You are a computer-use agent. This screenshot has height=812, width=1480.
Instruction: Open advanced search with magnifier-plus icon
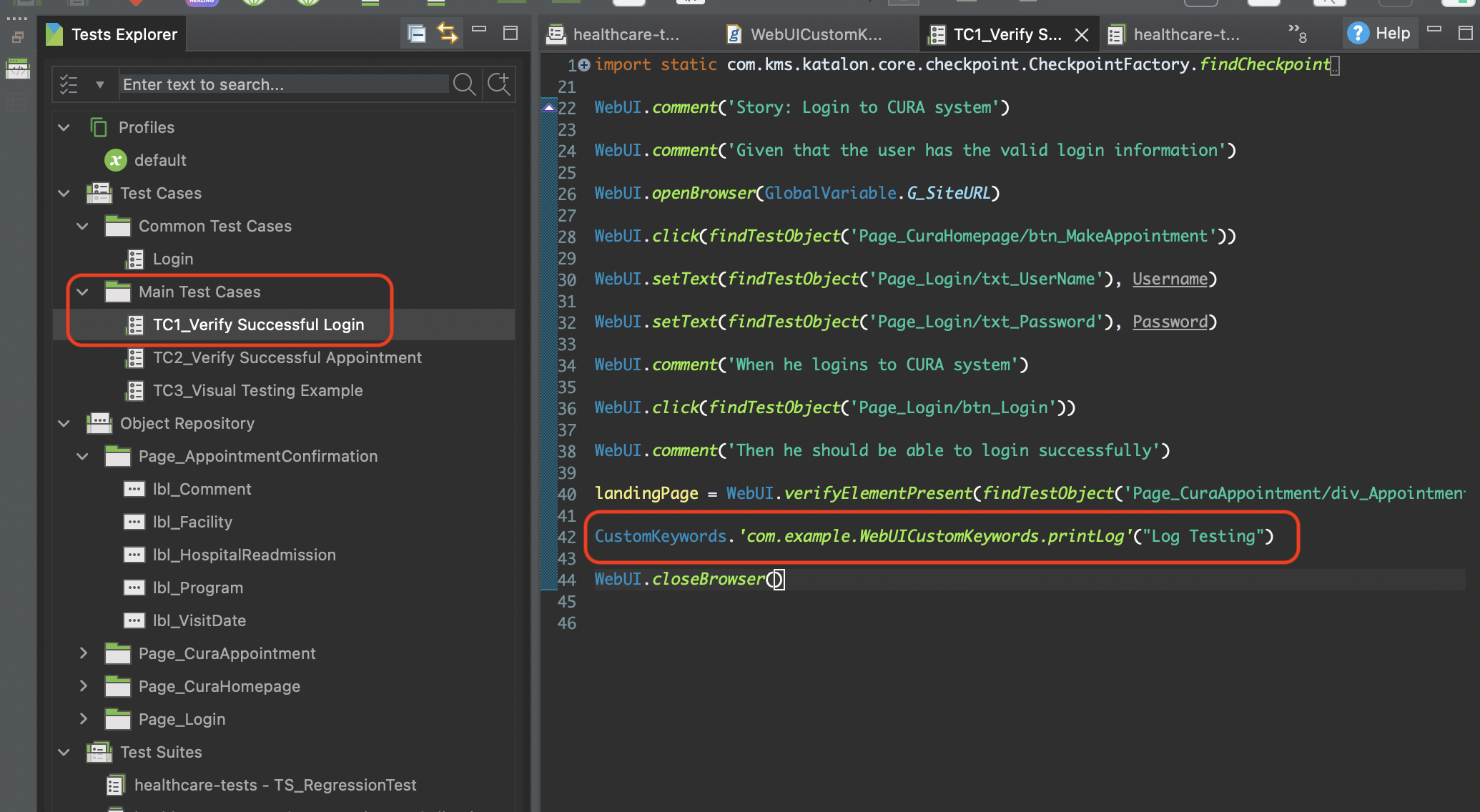(498, 84)
